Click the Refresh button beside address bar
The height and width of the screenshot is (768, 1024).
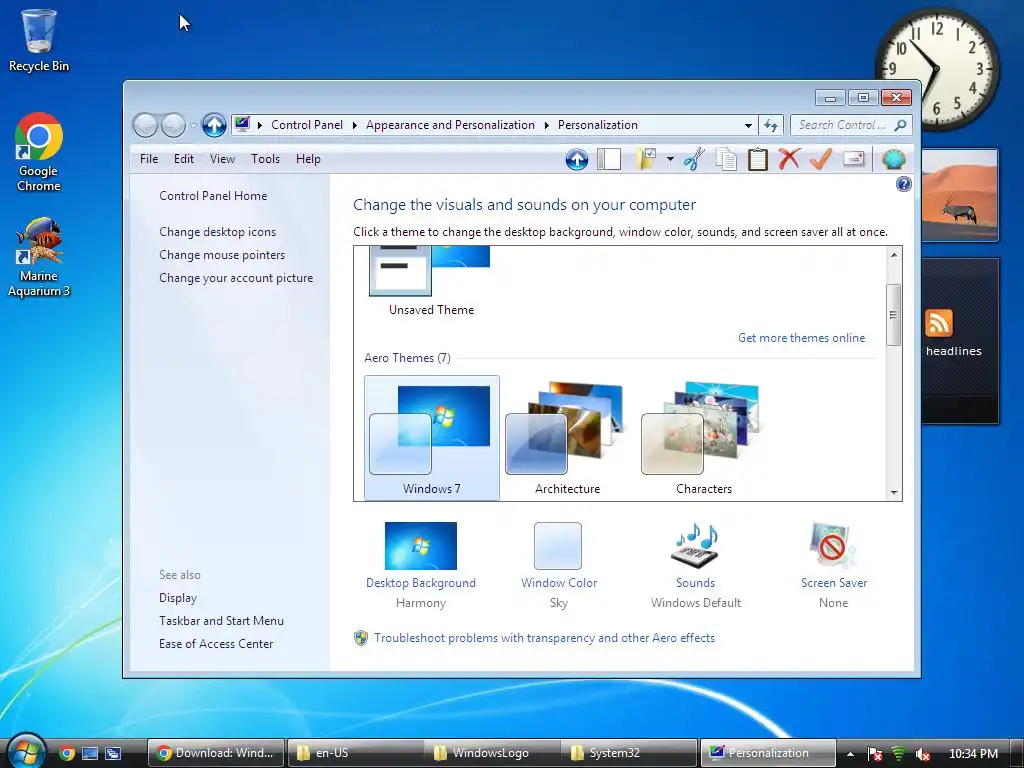pyautogui.click(x=771, y=125)
